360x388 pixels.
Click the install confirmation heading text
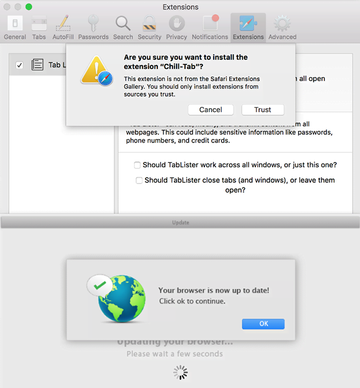pos(186,62)
